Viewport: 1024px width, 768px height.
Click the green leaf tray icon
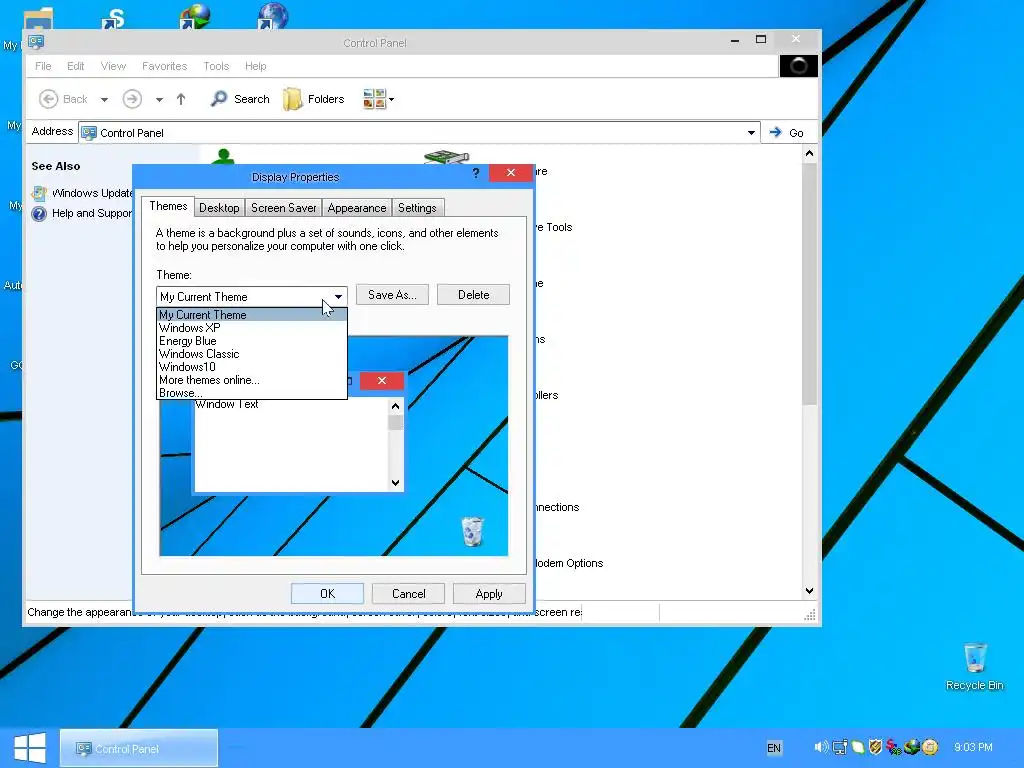[x=858, y=747]
